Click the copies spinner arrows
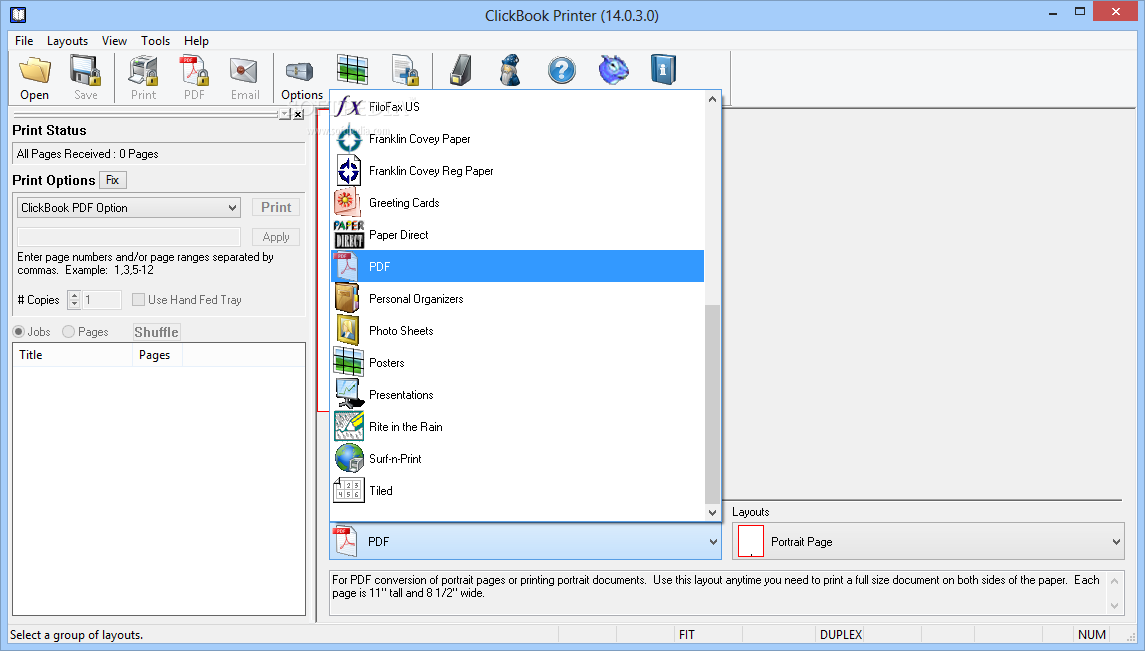This screenshot has height=651, width=1145. (74, 300)
